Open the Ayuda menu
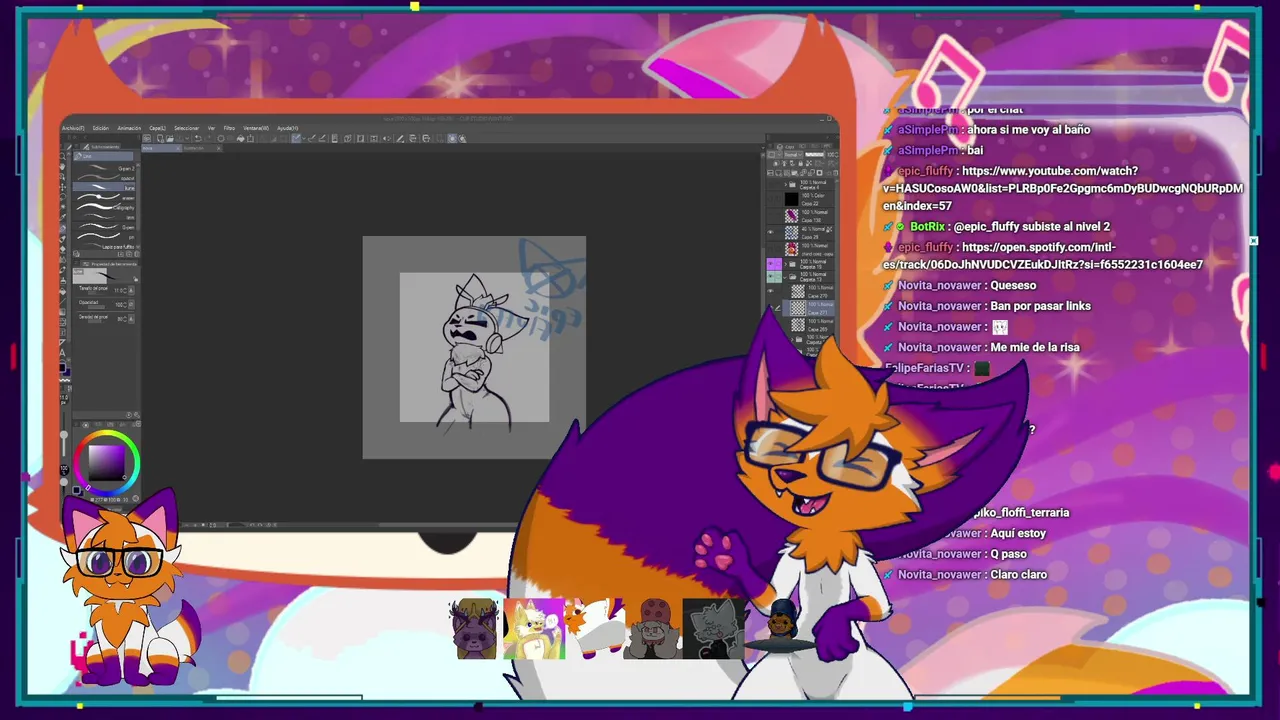The height and width of the screenshot is (720, 1280). pyautogui.click(x=288, y=128)
